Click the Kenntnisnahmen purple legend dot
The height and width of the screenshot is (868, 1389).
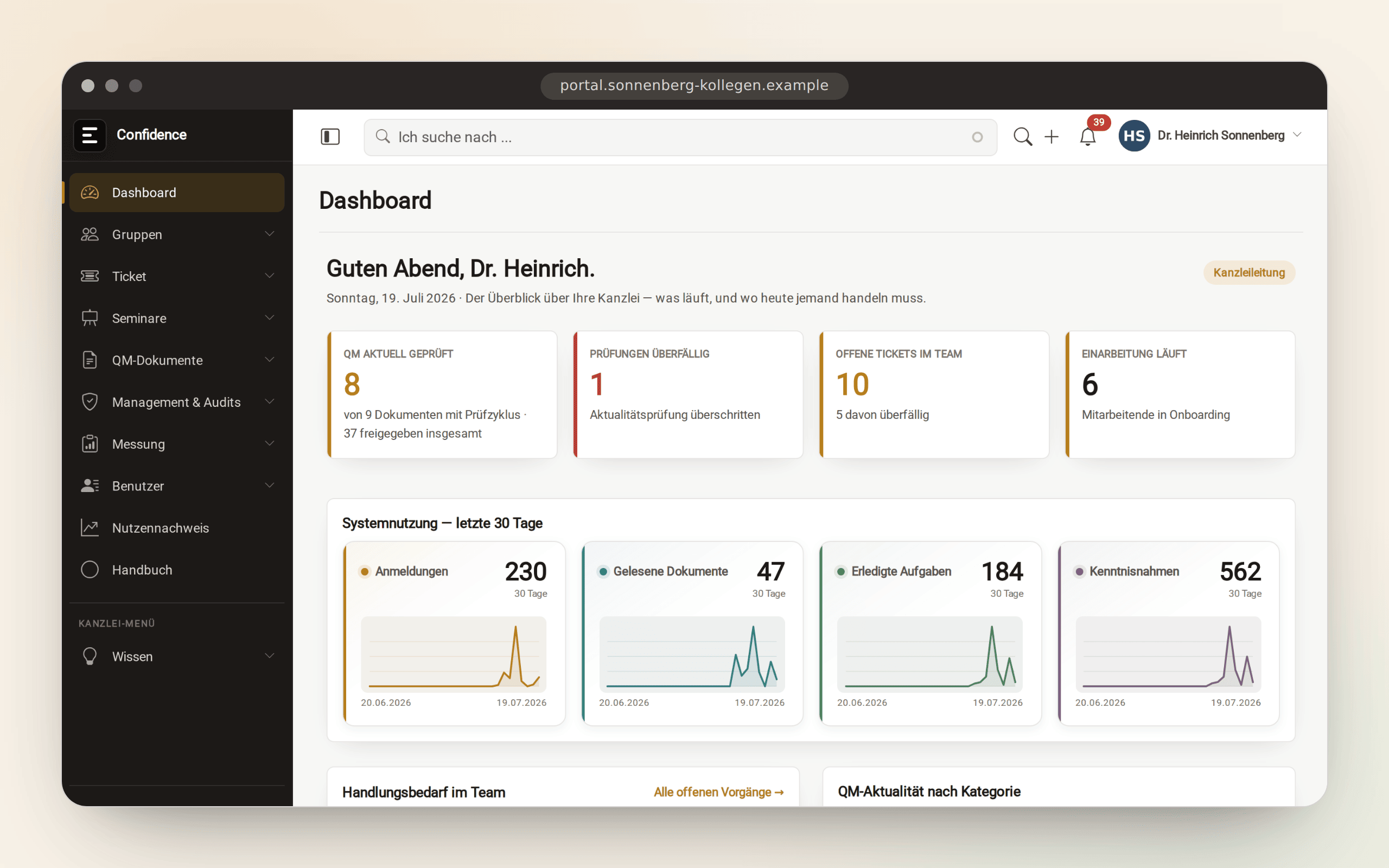(1079, 571)
